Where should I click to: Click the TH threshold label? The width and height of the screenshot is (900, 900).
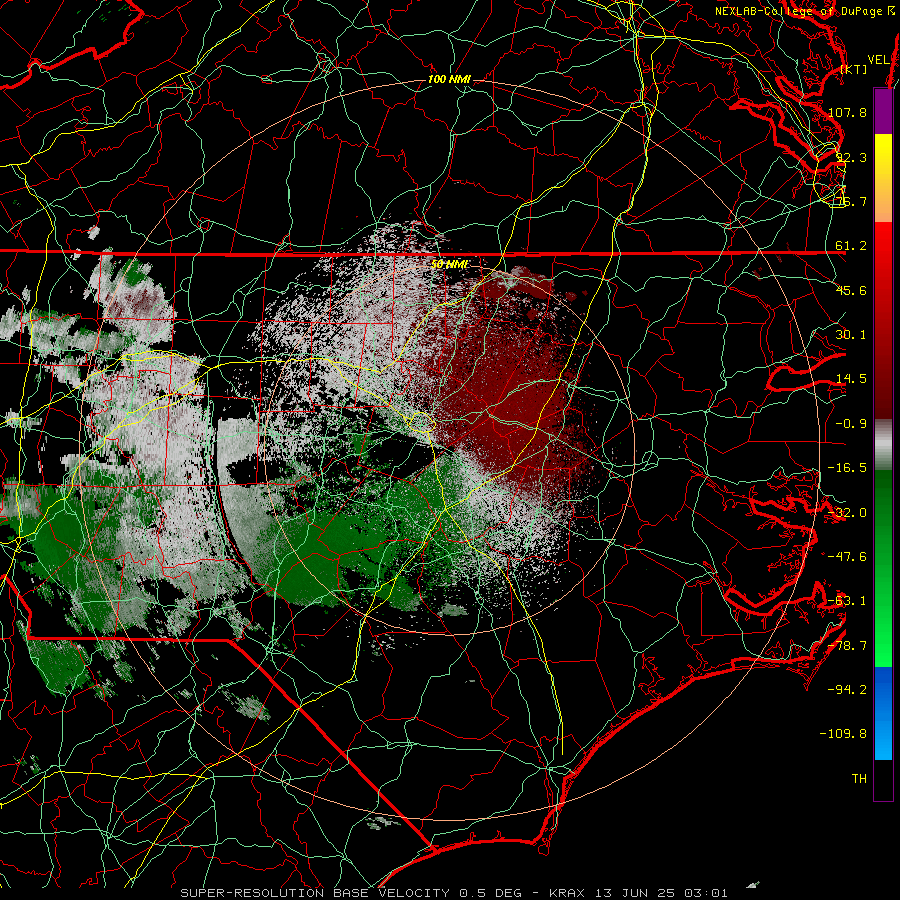859,779
